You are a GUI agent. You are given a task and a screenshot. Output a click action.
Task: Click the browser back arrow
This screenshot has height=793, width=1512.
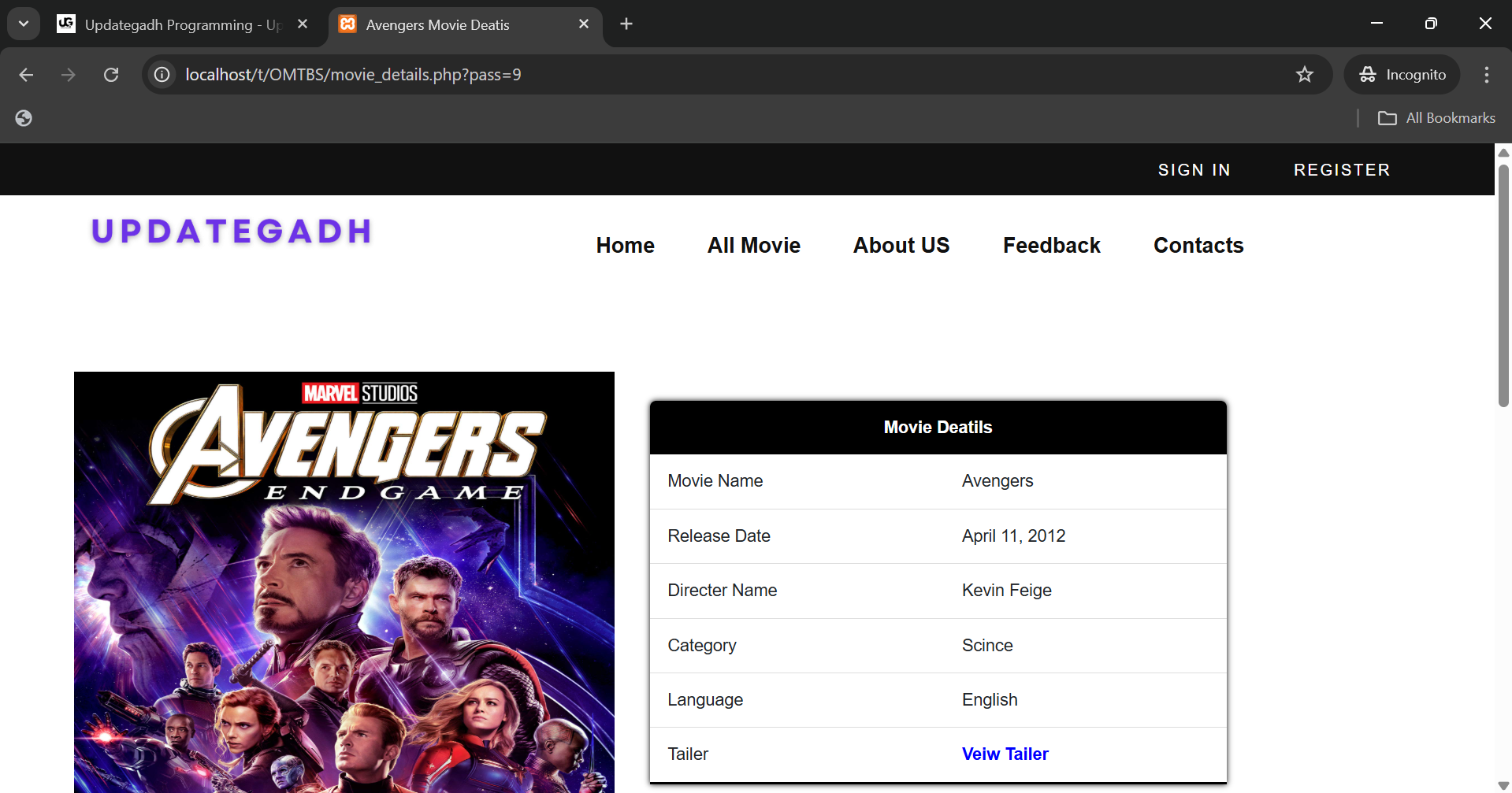pyautogui.click(x=26, y=75)
